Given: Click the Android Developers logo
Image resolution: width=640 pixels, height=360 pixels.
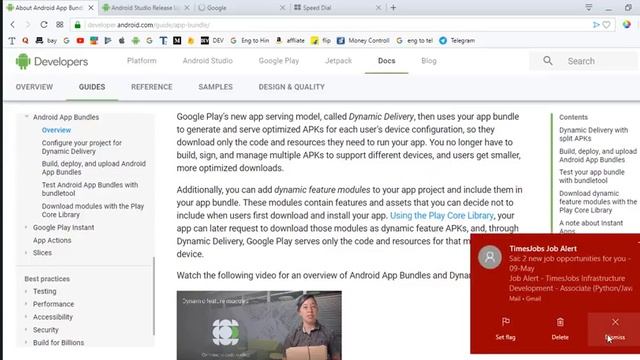Looking at the screenshot, I should point(52,62).
